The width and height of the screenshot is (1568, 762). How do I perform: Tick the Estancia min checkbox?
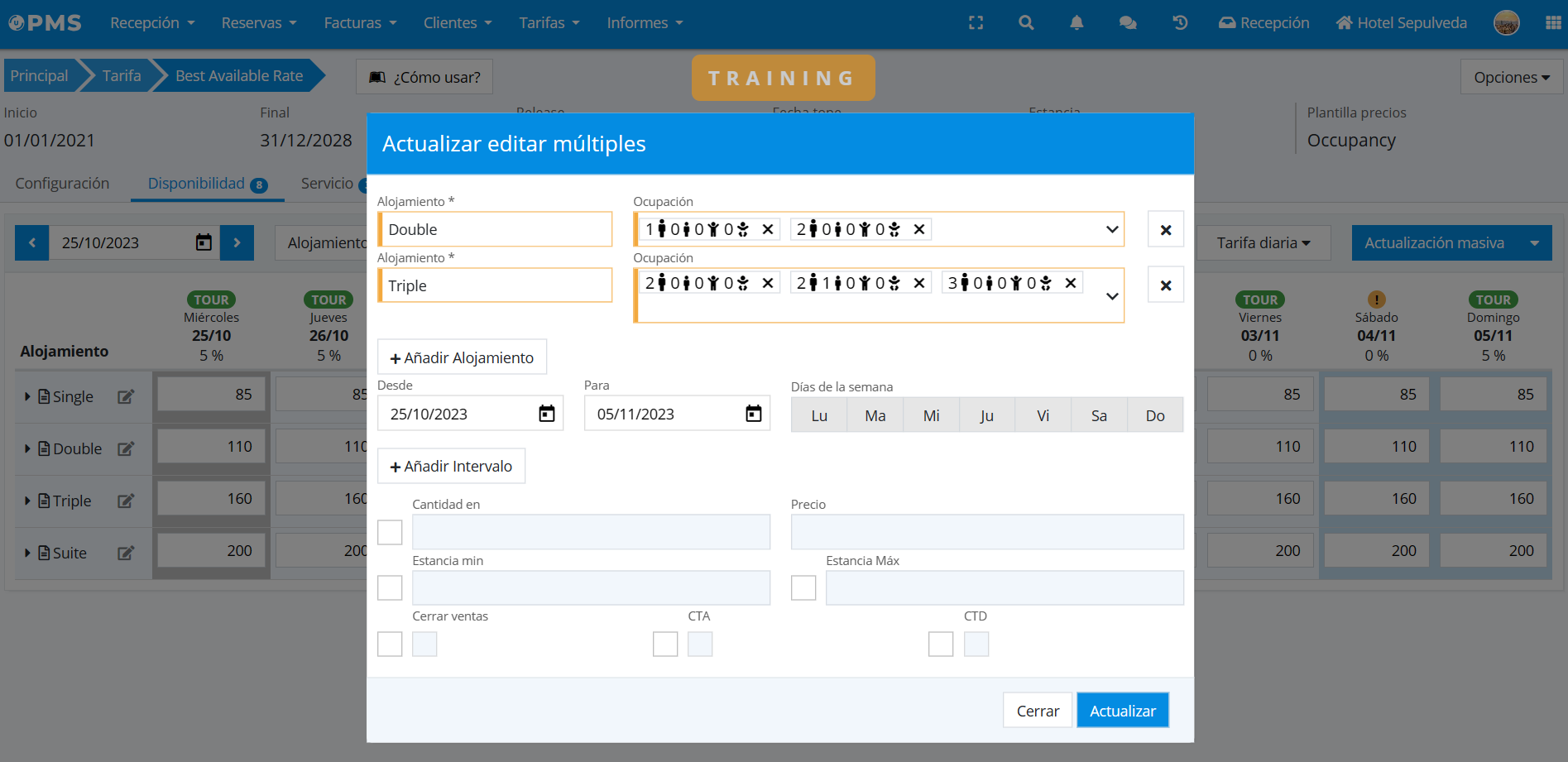[x=390, y=588]
